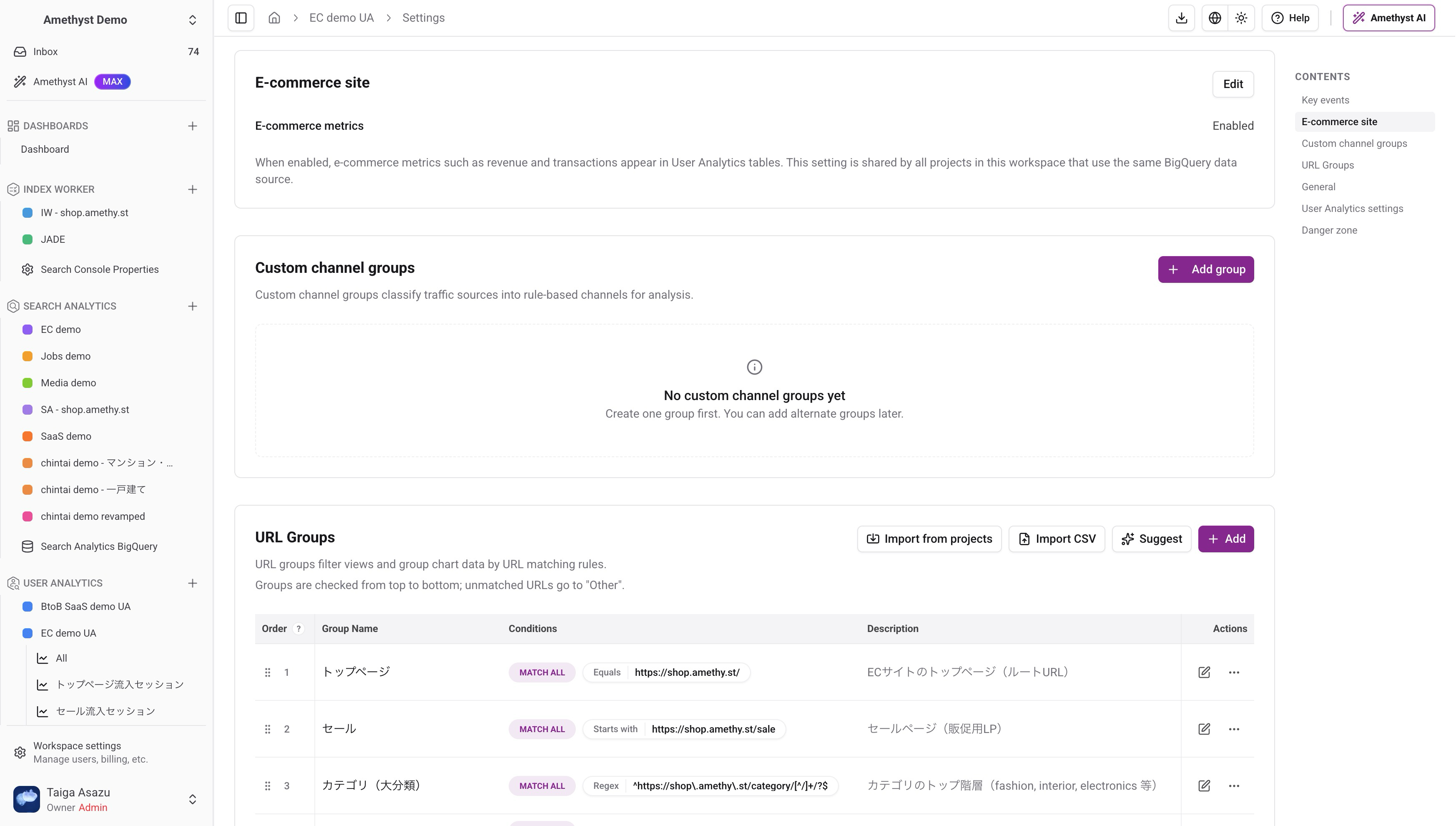Click Import from projects button
Viewport: 1456px width, 826px height.
[x=929, y=539]
